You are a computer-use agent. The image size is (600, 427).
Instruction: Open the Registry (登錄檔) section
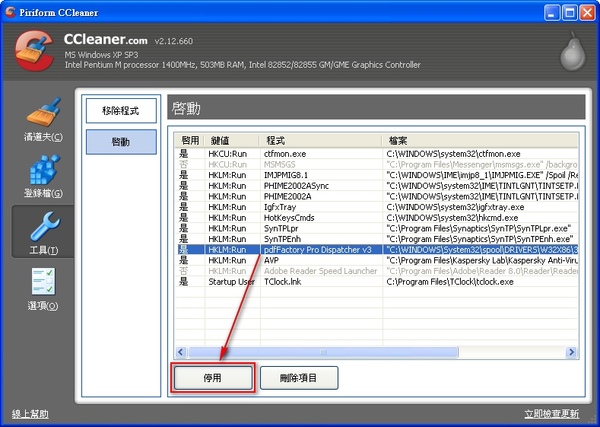(43, 176)
